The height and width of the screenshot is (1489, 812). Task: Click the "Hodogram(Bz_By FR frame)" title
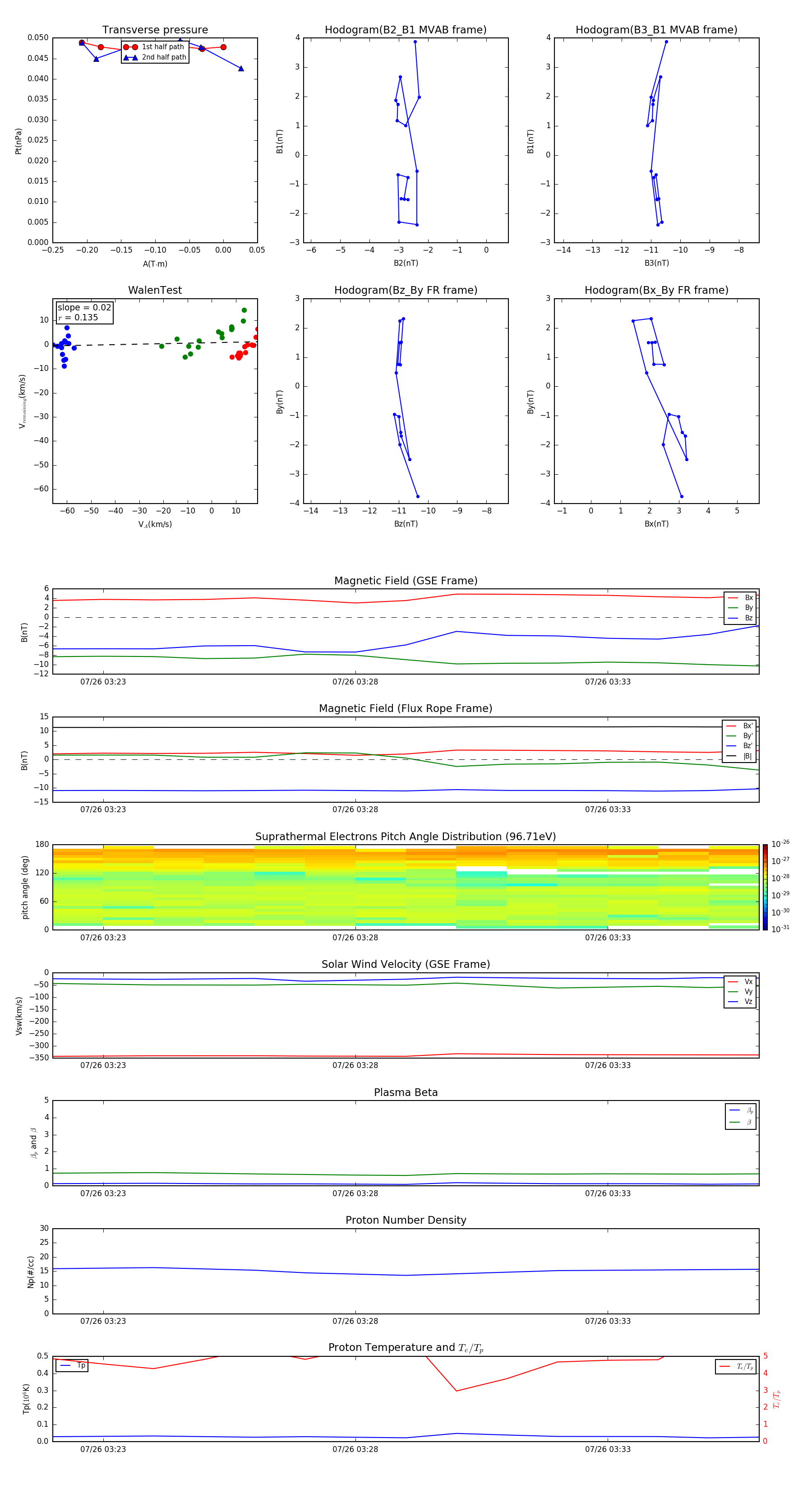coord(406,290)
